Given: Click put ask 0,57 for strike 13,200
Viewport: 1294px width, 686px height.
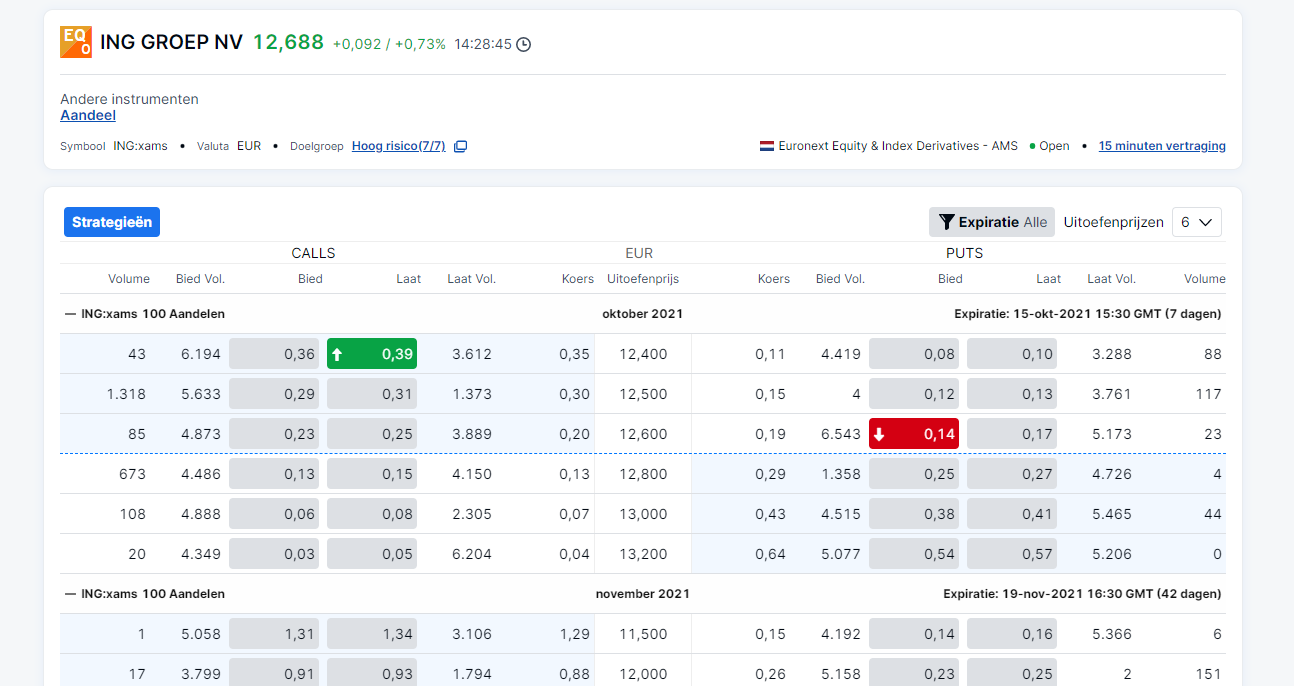Looking at the screenshot, I should pos(1012,554).
